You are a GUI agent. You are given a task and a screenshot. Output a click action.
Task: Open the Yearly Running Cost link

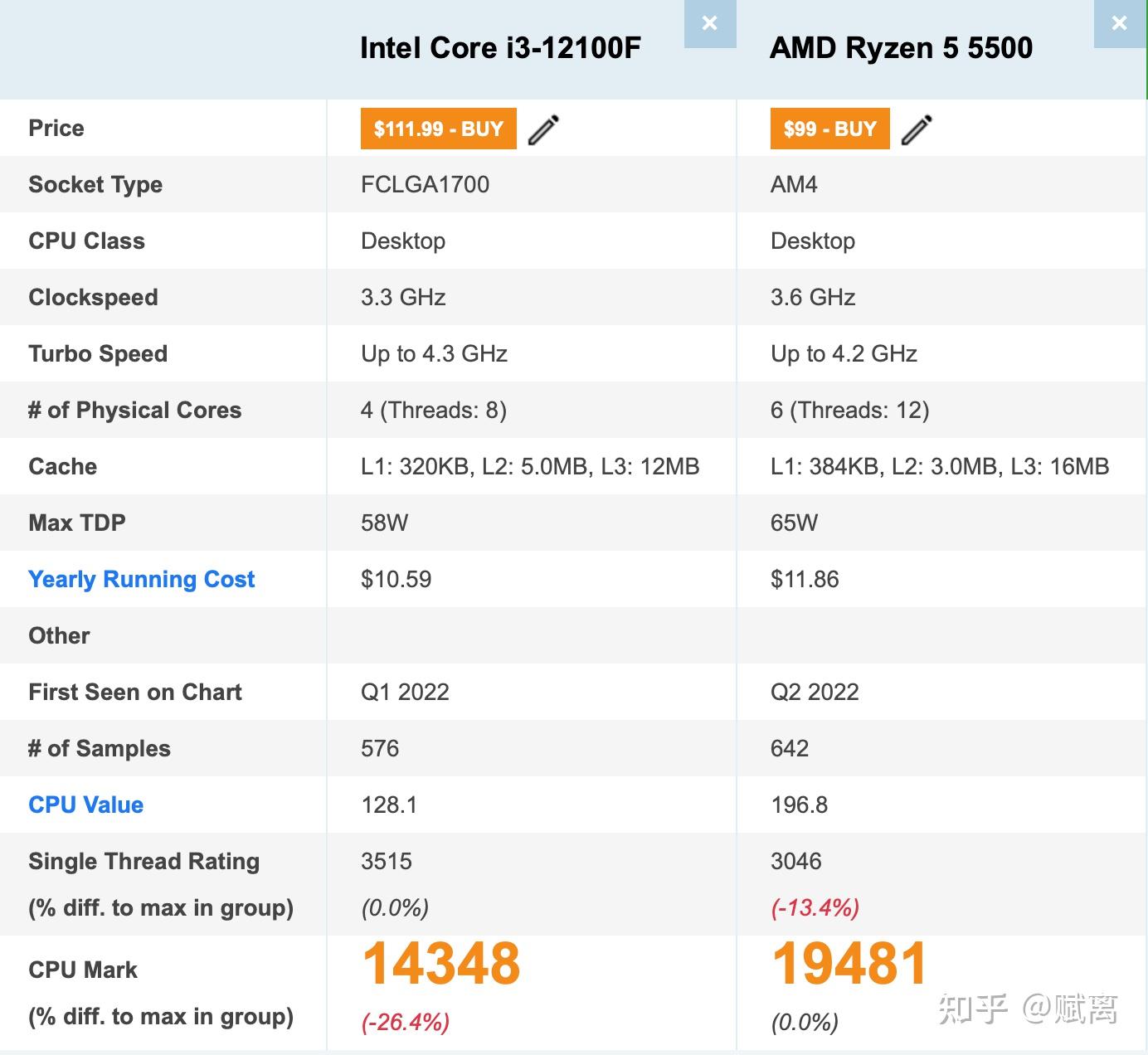tap(141, 579)
